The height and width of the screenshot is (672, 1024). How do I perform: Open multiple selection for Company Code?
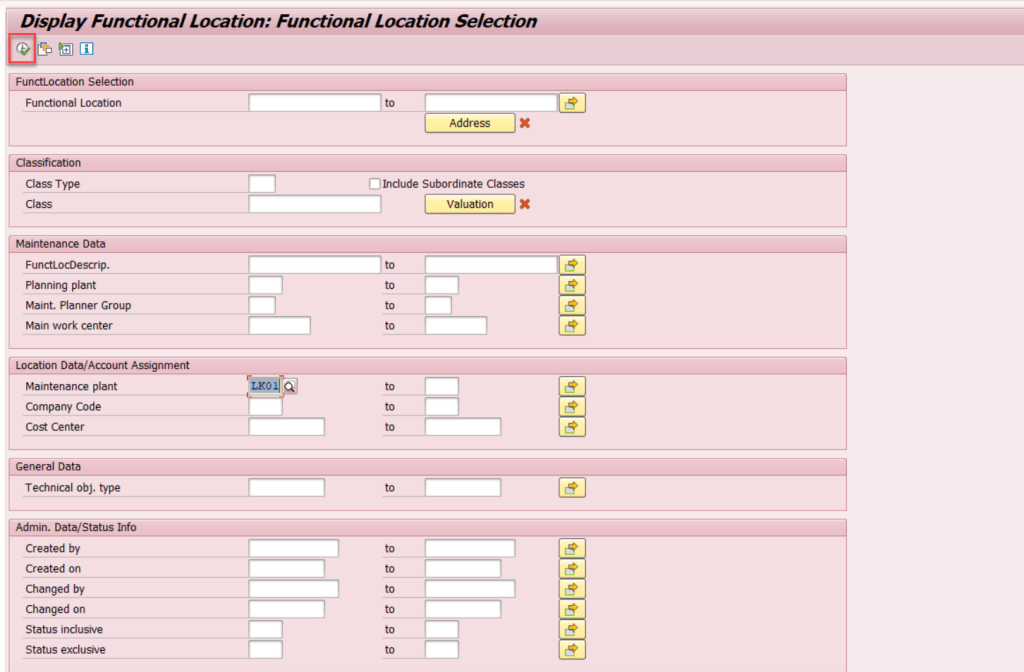coord(571,407)
